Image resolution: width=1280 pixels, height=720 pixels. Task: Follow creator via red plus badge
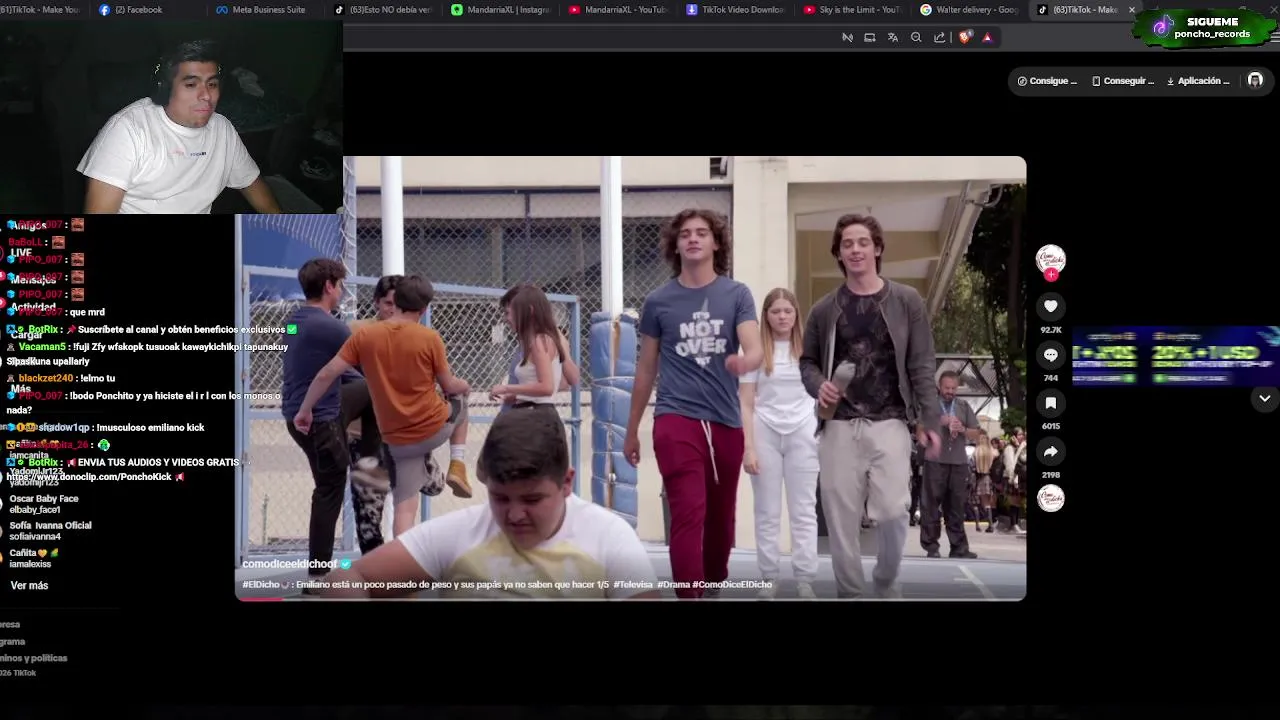(1051, 275)
